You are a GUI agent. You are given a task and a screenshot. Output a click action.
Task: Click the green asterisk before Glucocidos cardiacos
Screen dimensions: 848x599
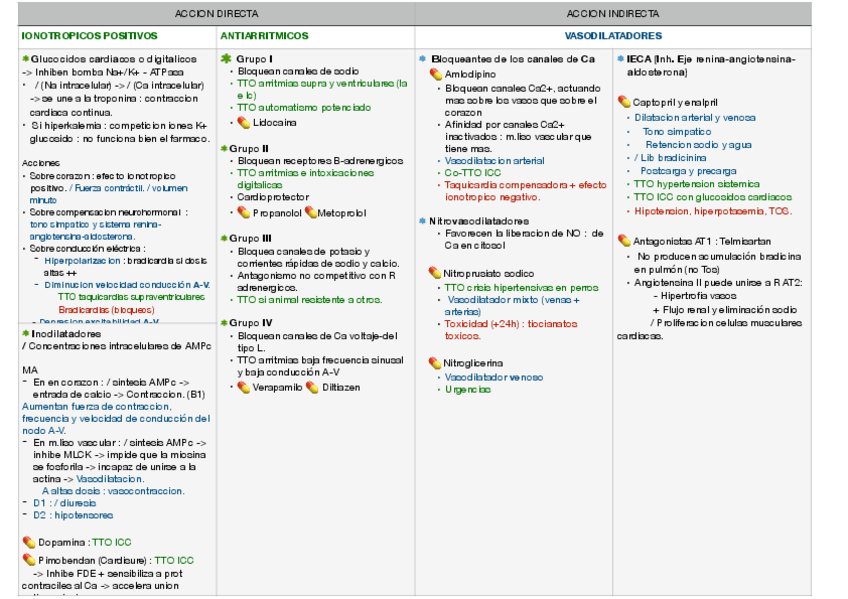pyautogui.click(x=25, y=59)
